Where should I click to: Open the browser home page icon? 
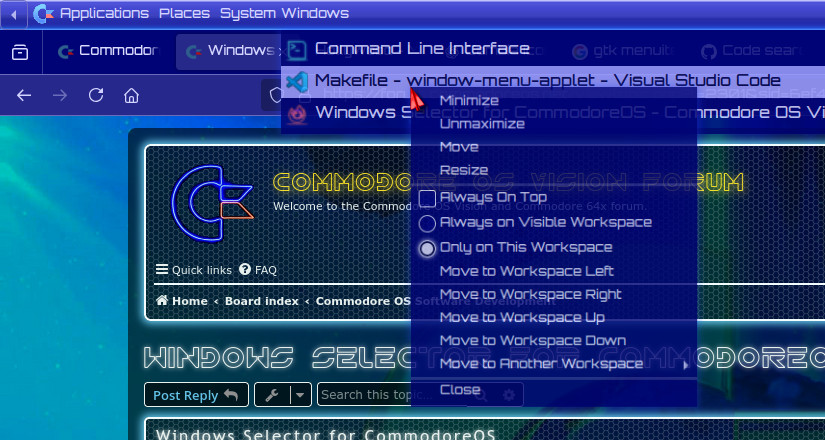[x=132, y=95]
